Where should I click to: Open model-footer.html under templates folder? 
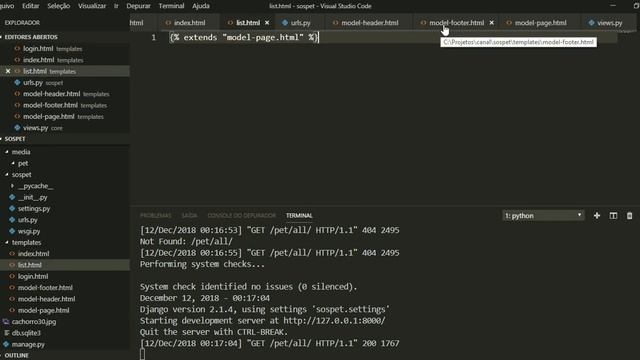[x=45, y=288]
